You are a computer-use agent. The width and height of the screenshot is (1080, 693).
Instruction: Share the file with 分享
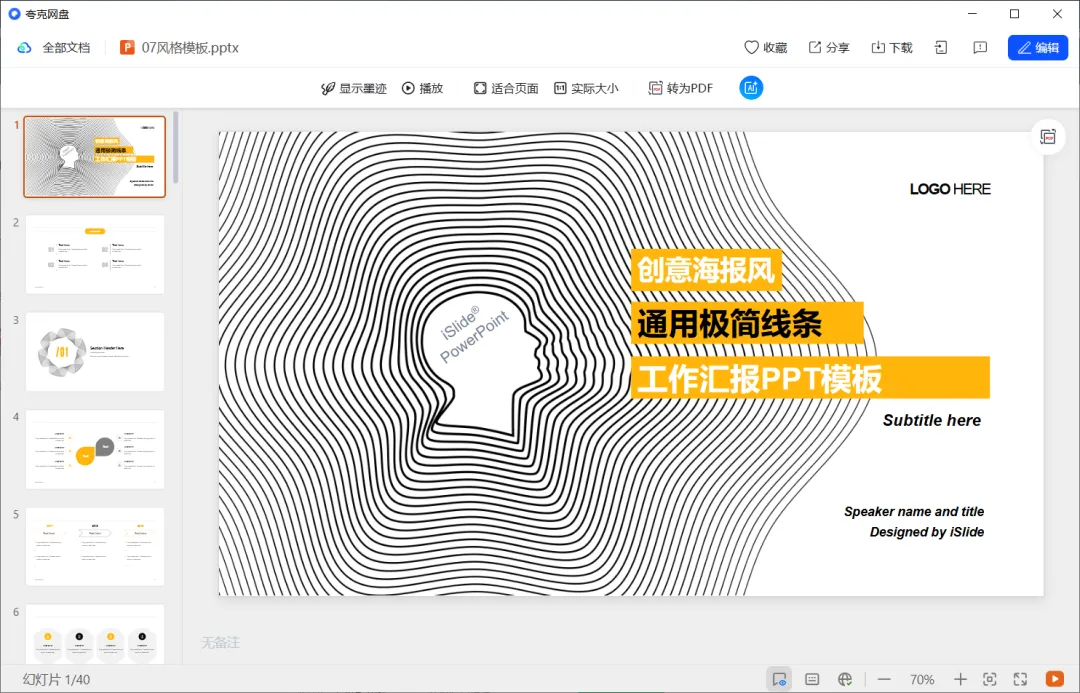pos(829,48)
